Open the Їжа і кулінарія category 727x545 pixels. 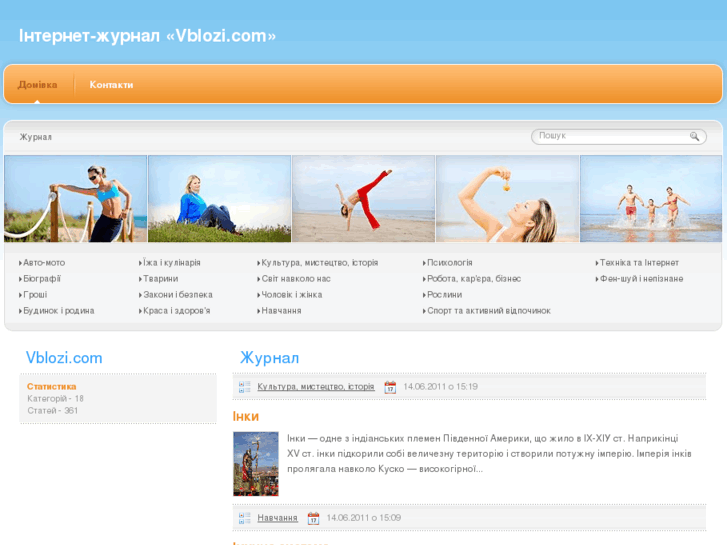(172, 263)
